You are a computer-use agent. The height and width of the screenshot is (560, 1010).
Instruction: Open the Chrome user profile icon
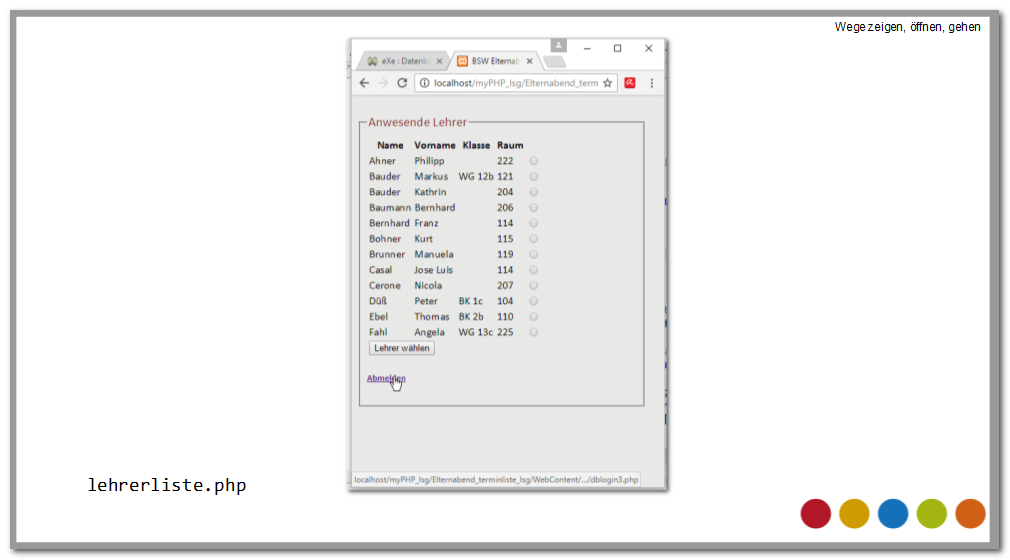pyautogui.click(x=558, y=46)
